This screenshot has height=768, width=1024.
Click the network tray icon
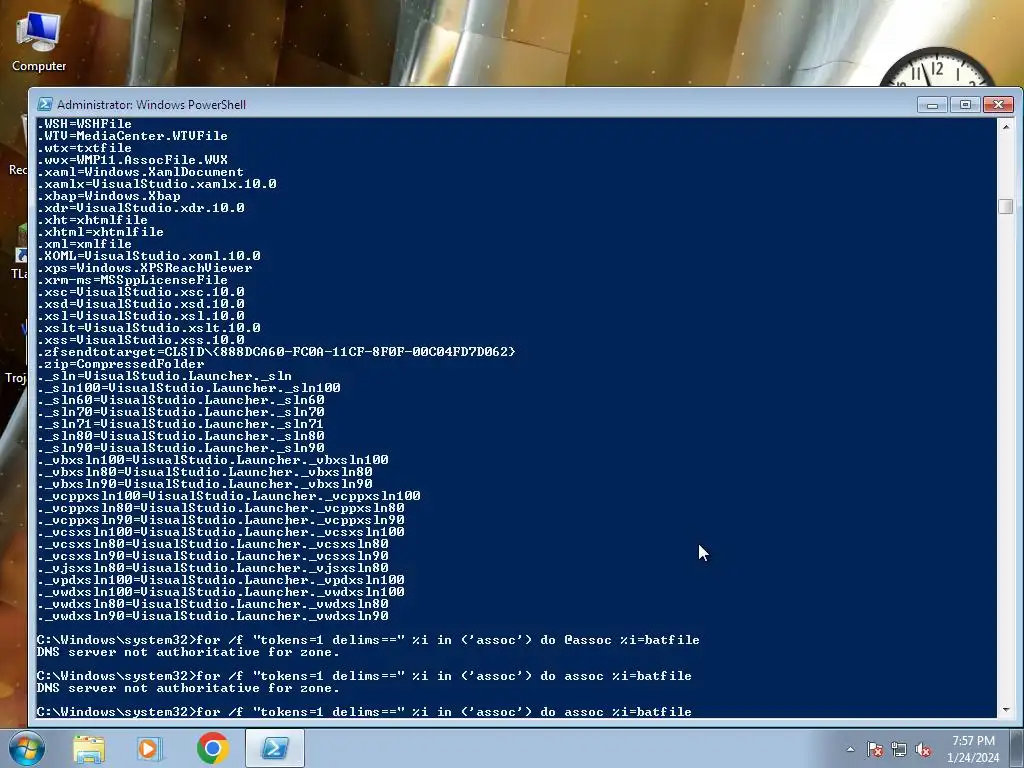pos(899,750)
